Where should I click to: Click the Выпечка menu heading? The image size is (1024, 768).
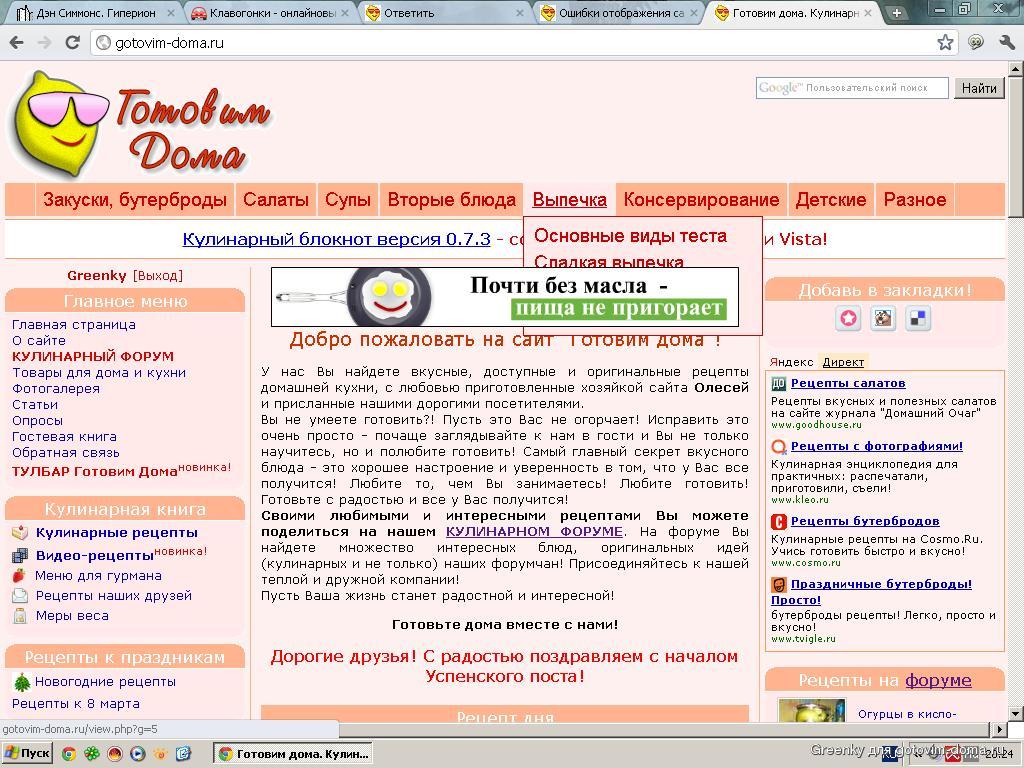click(569, 200)
